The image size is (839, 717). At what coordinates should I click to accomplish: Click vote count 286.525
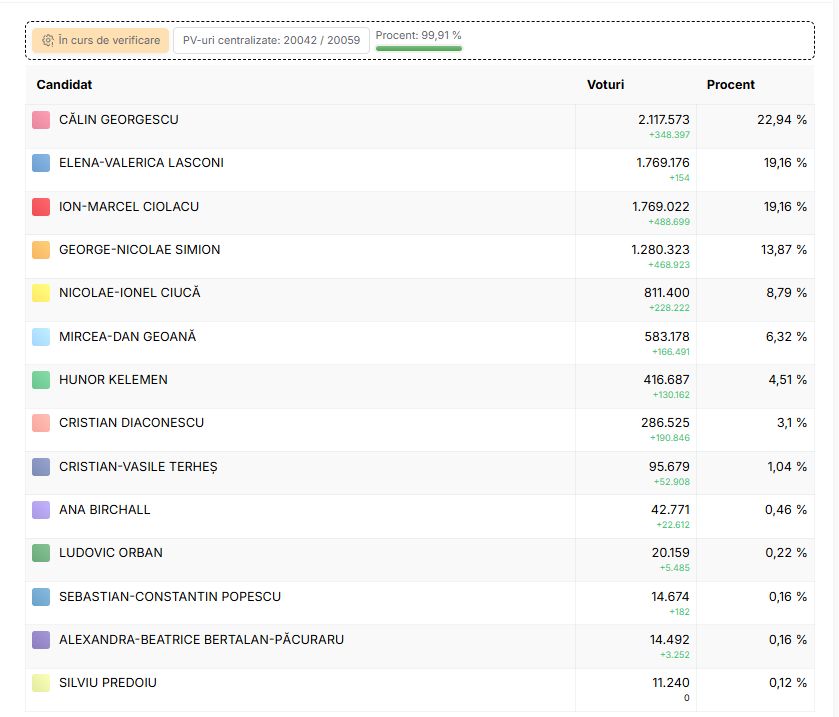pyautogui.click(x=665, y=423)
